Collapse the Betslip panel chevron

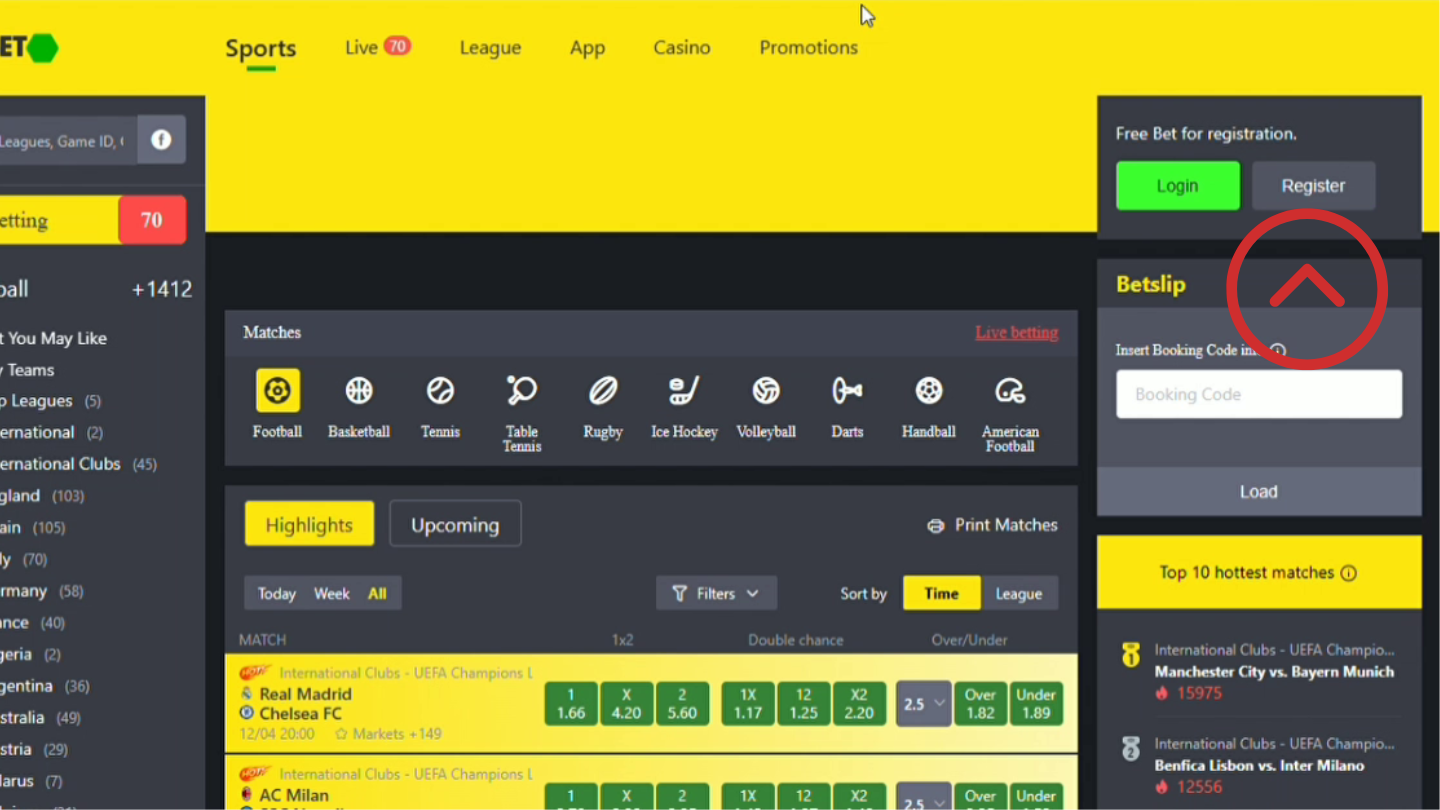(x=1307, y=287)
